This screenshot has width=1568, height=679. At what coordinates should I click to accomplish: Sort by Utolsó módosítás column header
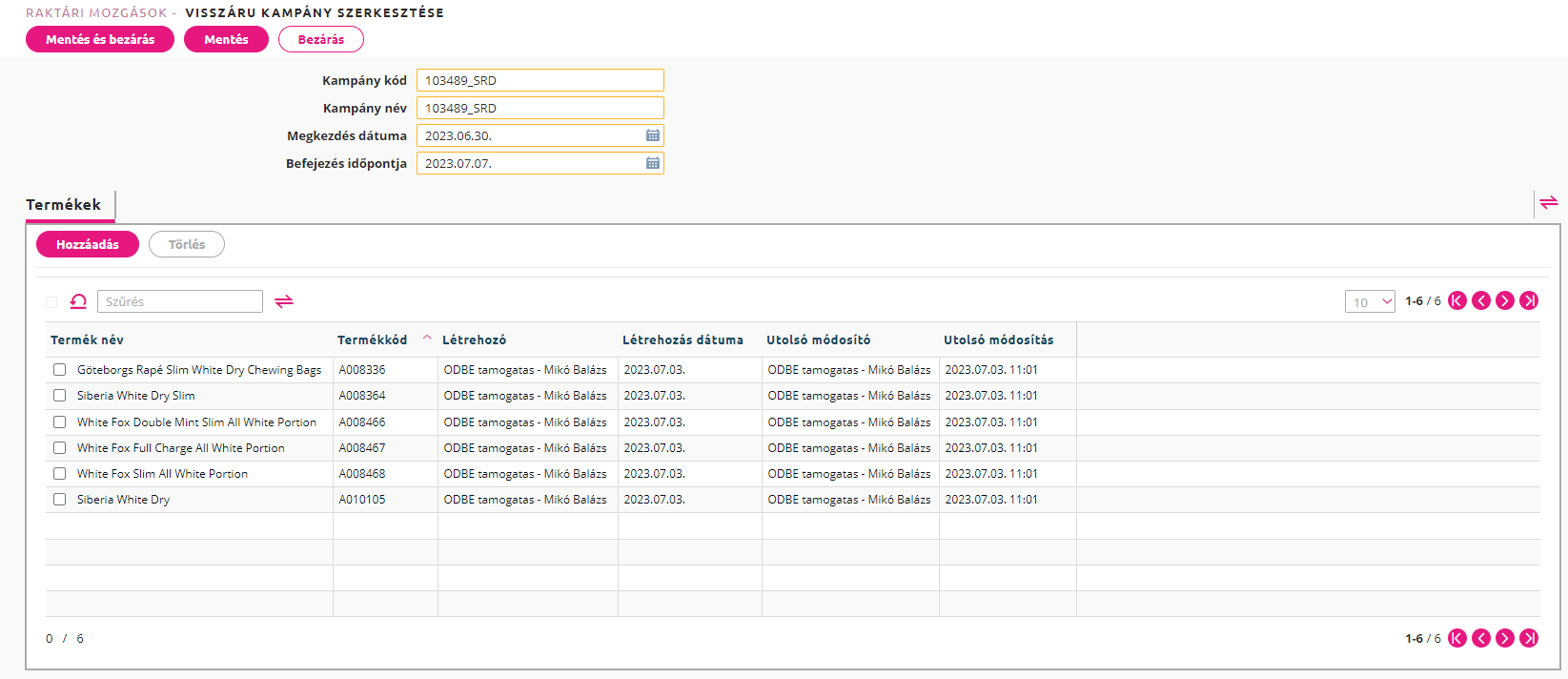point(999,340)
